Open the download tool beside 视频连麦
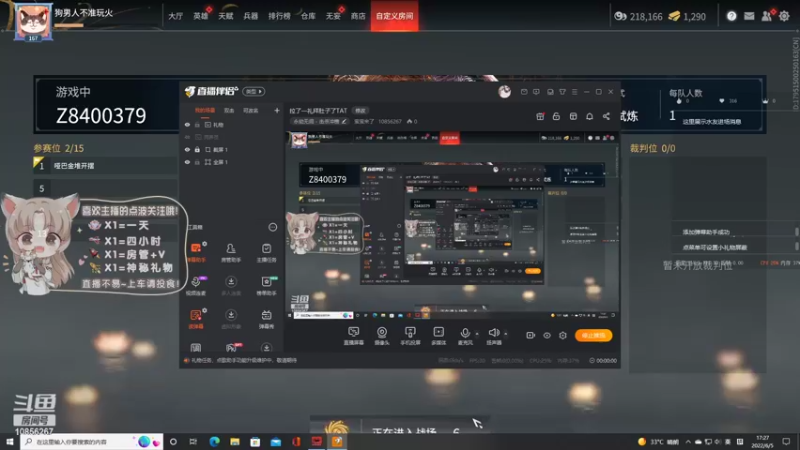The image size is (800, 450). [x=231, y=285]
